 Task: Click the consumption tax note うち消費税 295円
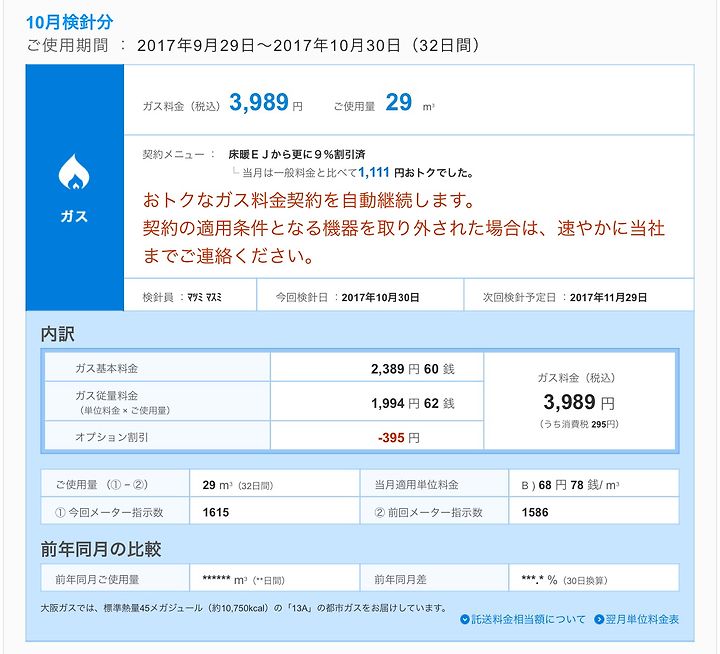coord(579,424)
